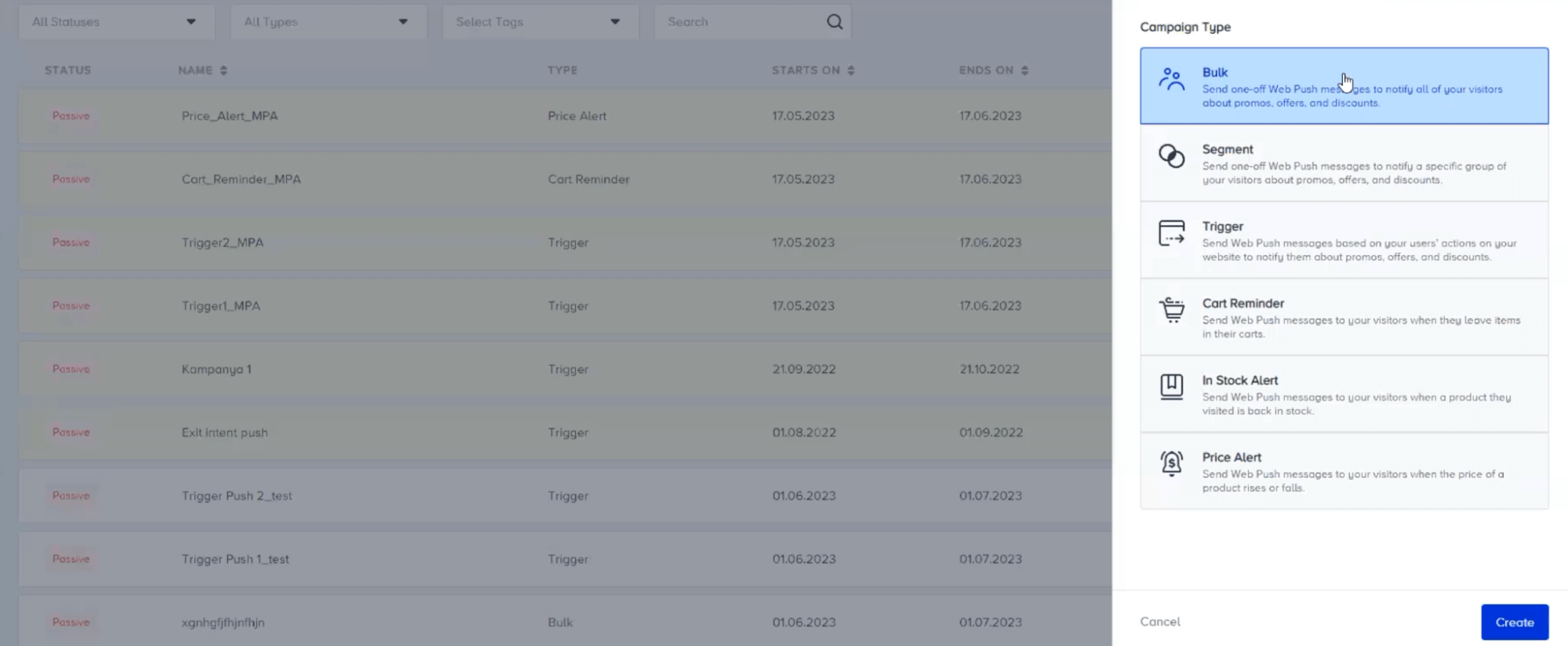1568x646 pixels.
Task: Click the search magnifier icon
Action: (834, 21)
